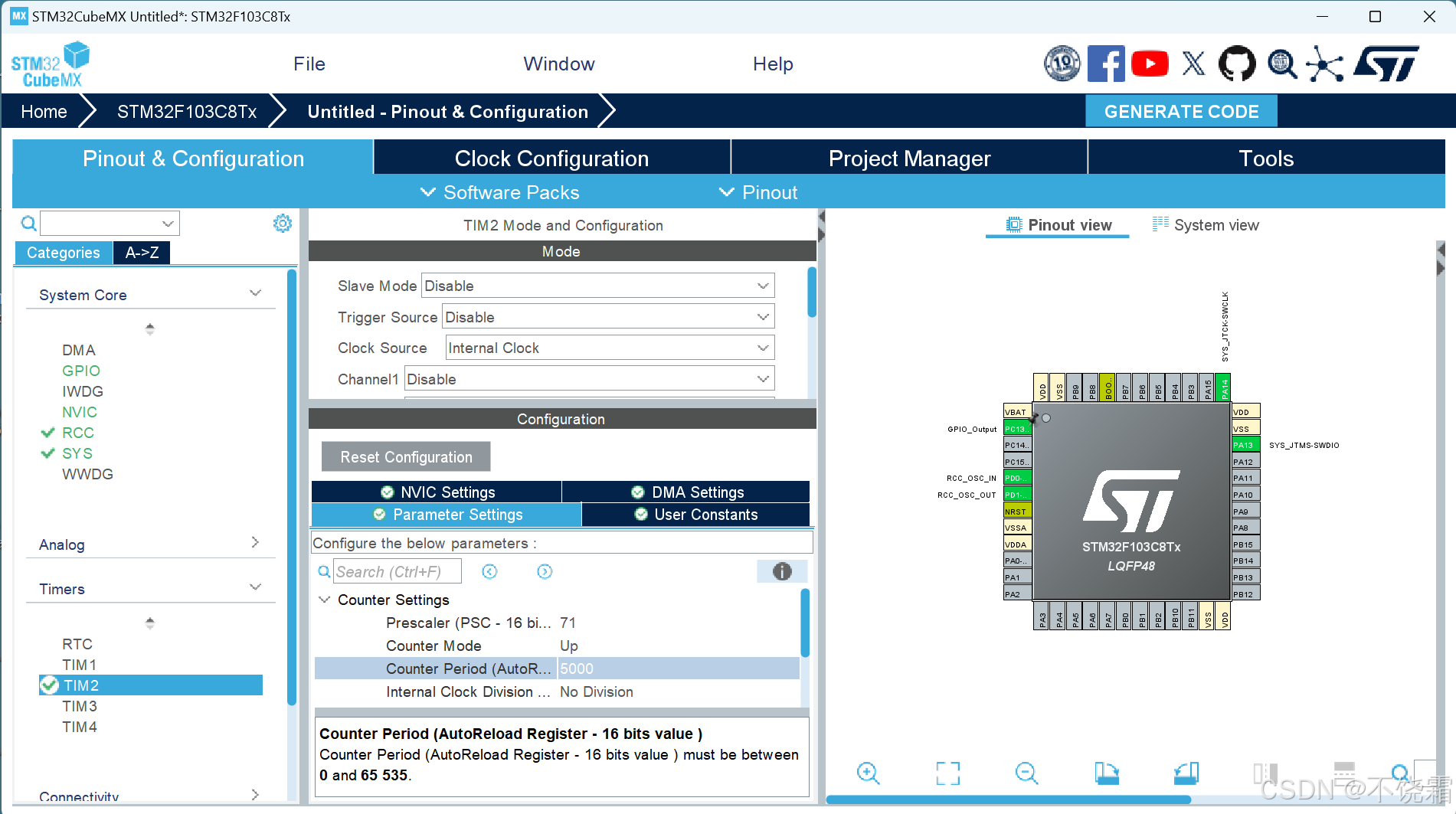This screenshot has width=1456, height=814.
Task: Expand the Connectivity category
Action: (x=256, y=795)
